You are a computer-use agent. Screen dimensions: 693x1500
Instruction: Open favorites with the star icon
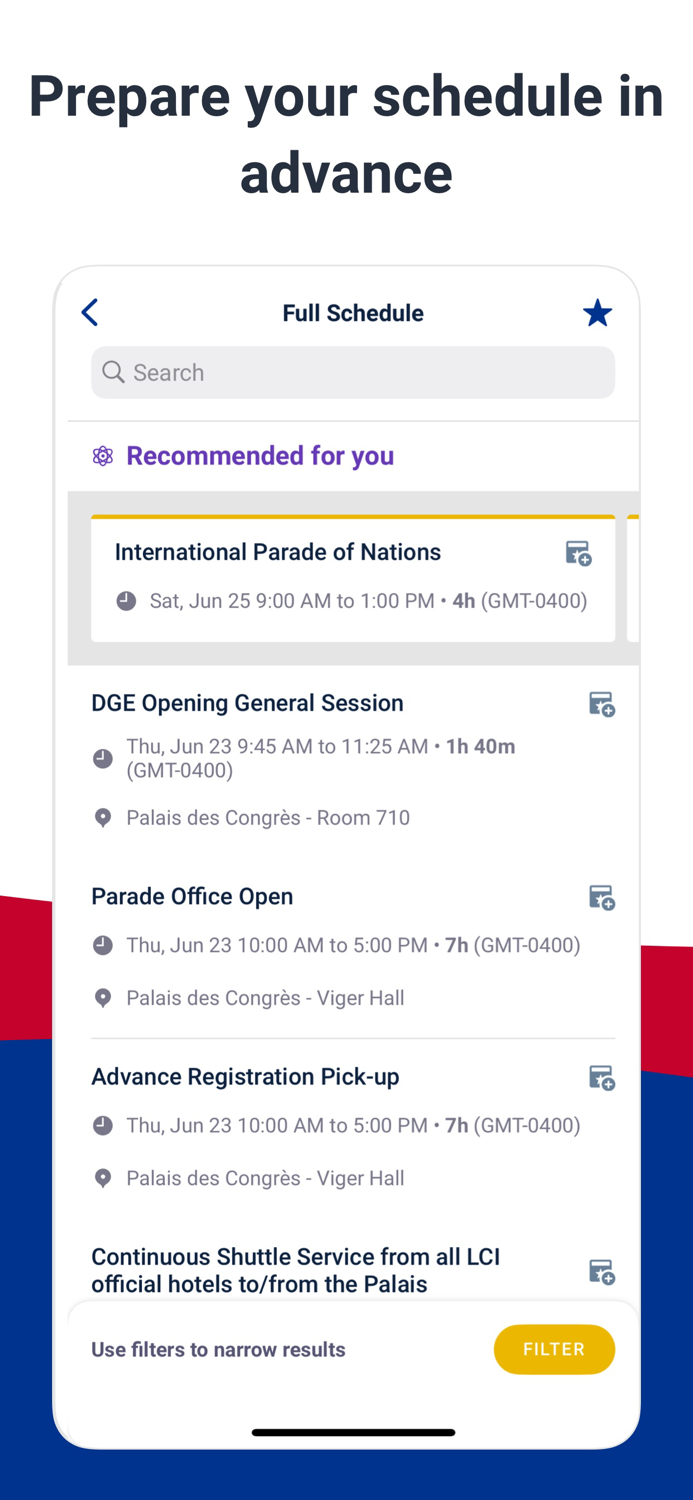tap(597, 313)
